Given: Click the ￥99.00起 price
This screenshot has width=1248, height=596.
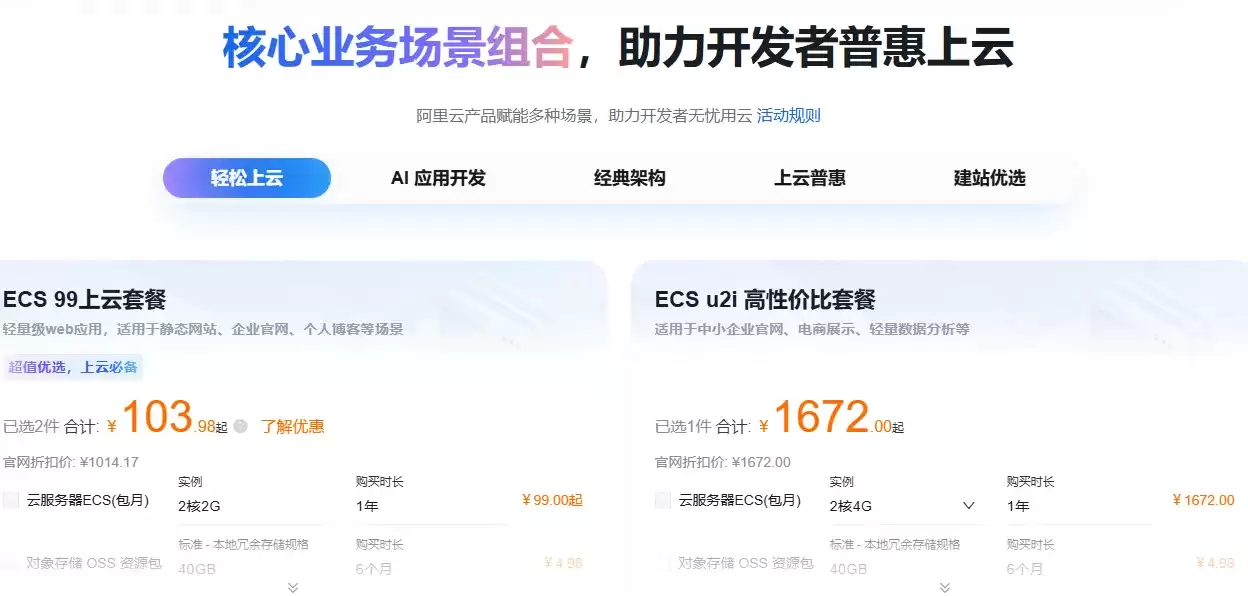Looking at the screenshot, I should pyautogui.click(x=552, y=500).
